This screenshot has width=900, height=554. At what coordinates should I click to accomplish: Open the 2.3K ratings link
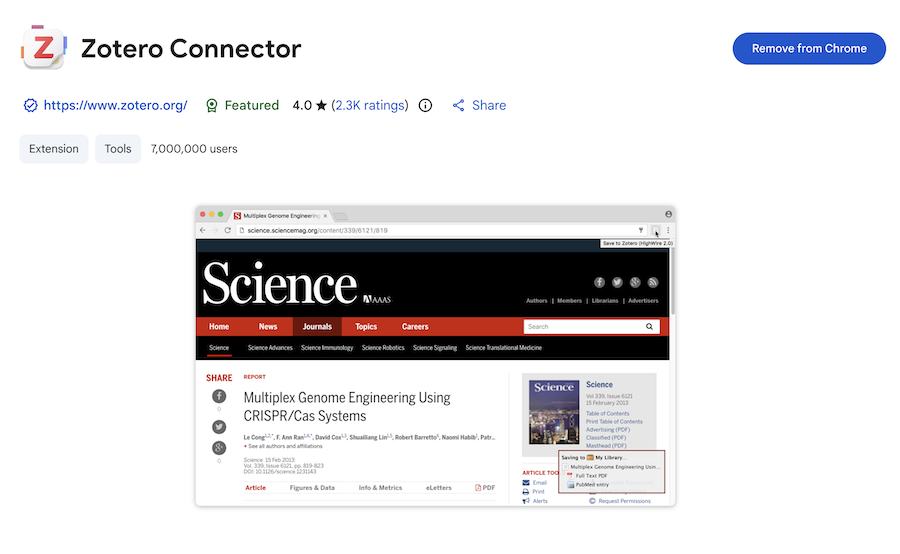click(x=370, y=105)
